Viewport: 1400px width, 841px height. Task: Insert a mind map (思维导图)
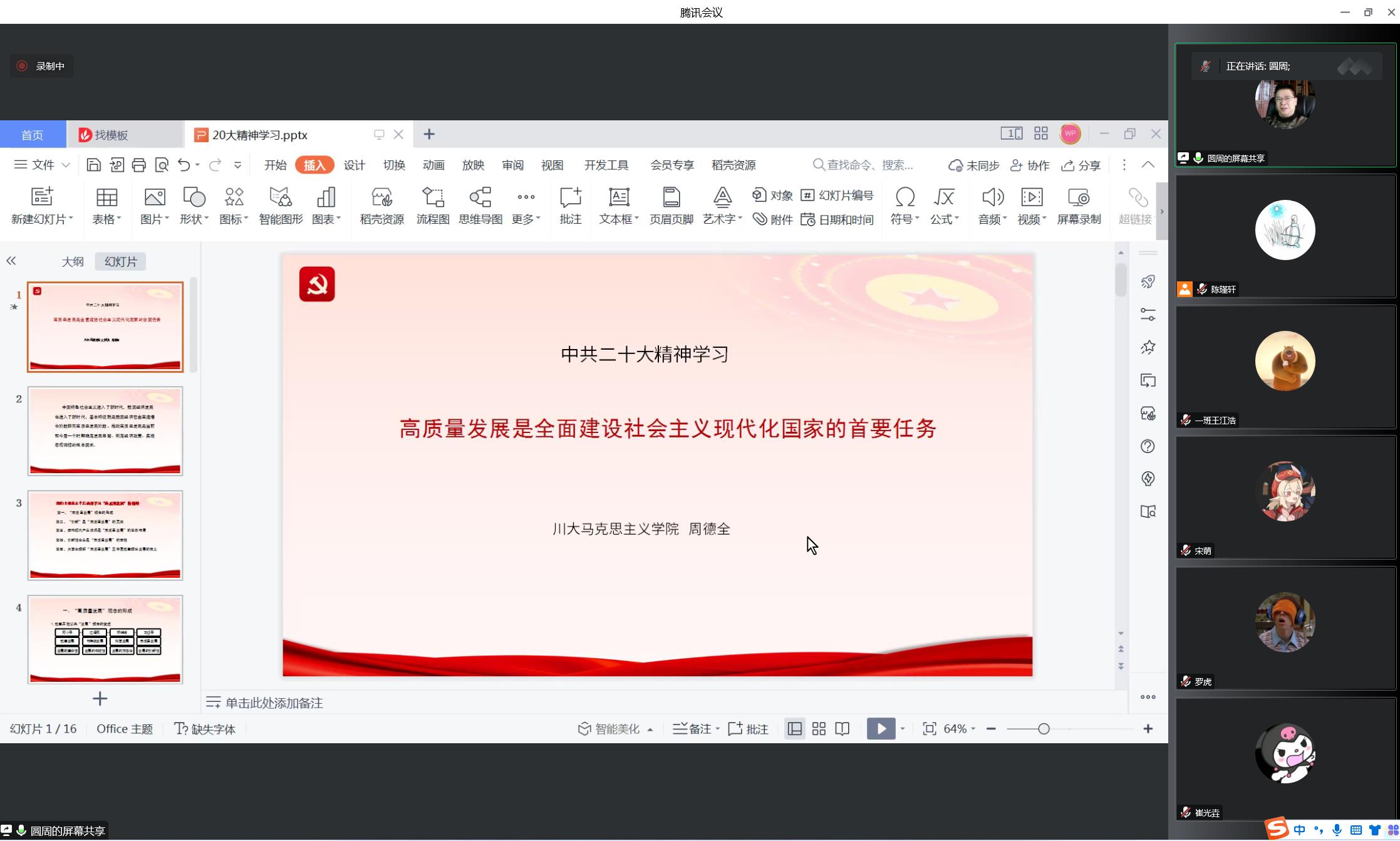point(480,198)
